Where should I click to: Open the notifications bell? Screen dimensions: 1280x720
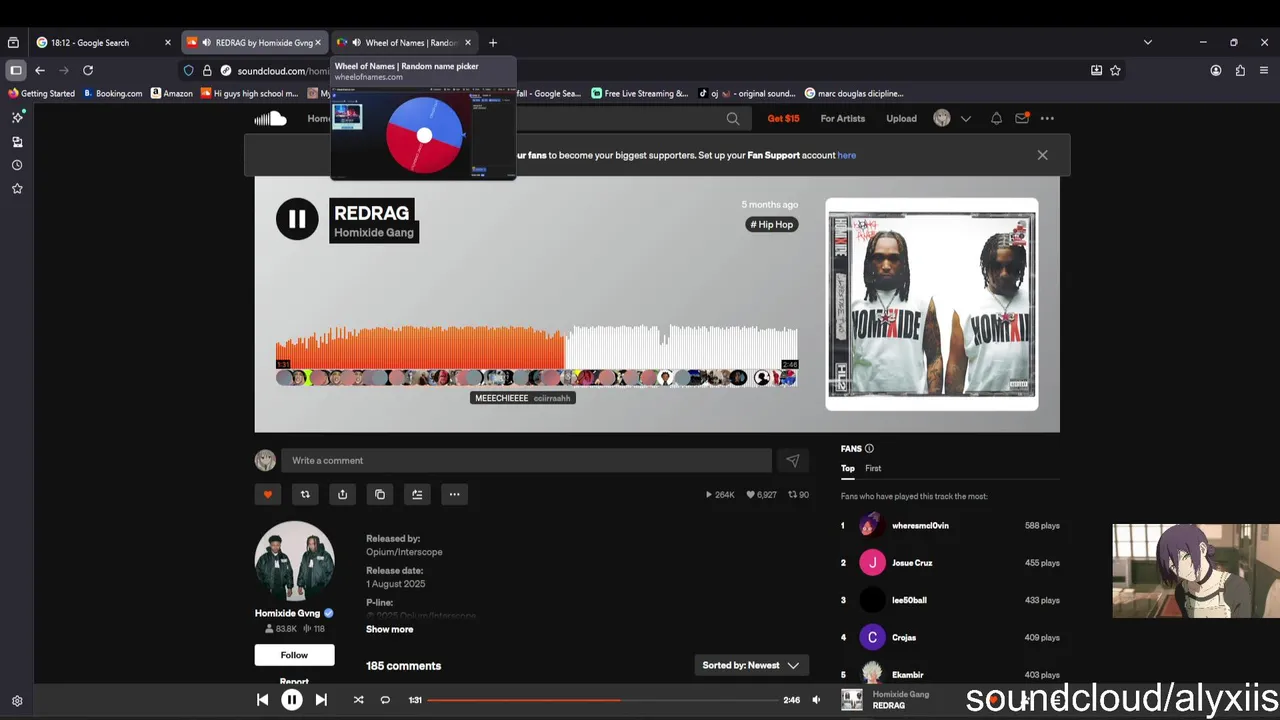[996, 118]
